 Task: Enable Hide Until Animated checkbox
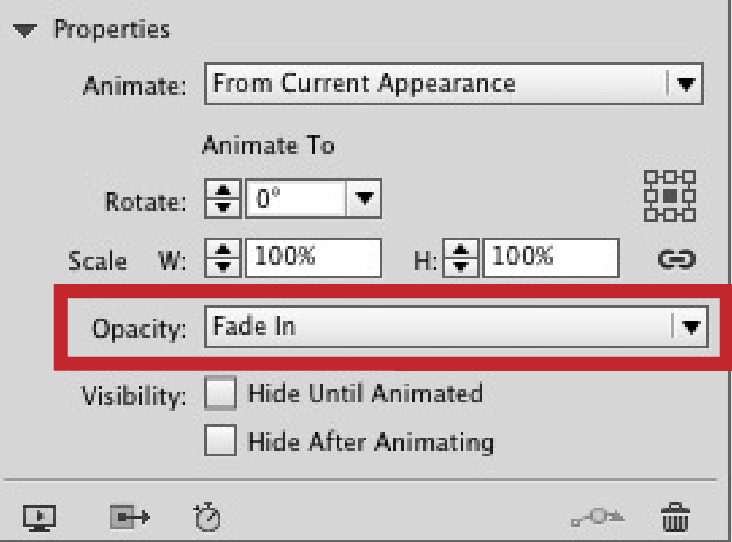pos(219,393)
